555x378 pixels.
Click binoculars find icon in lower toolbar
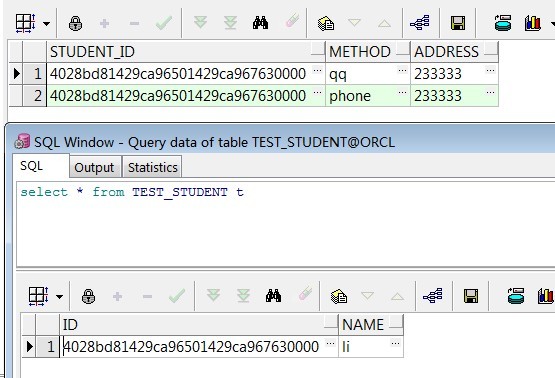[273, 296]
